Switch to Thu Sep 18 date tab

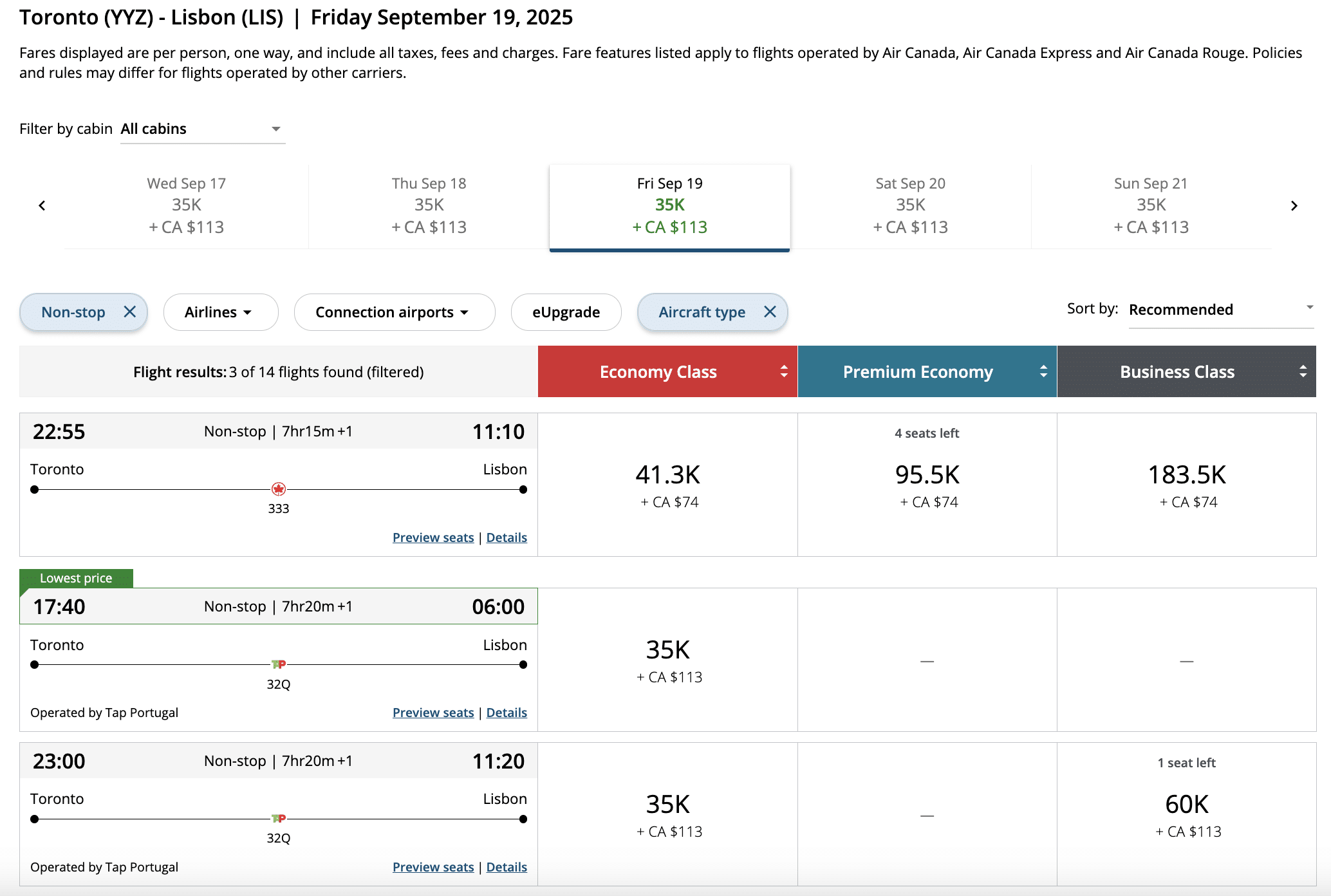429,206
